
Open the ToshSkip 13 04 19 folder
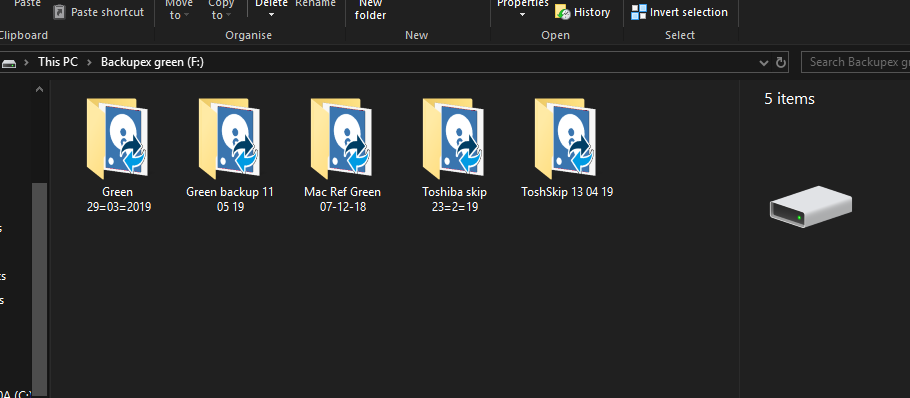click(x=567, y=148)
